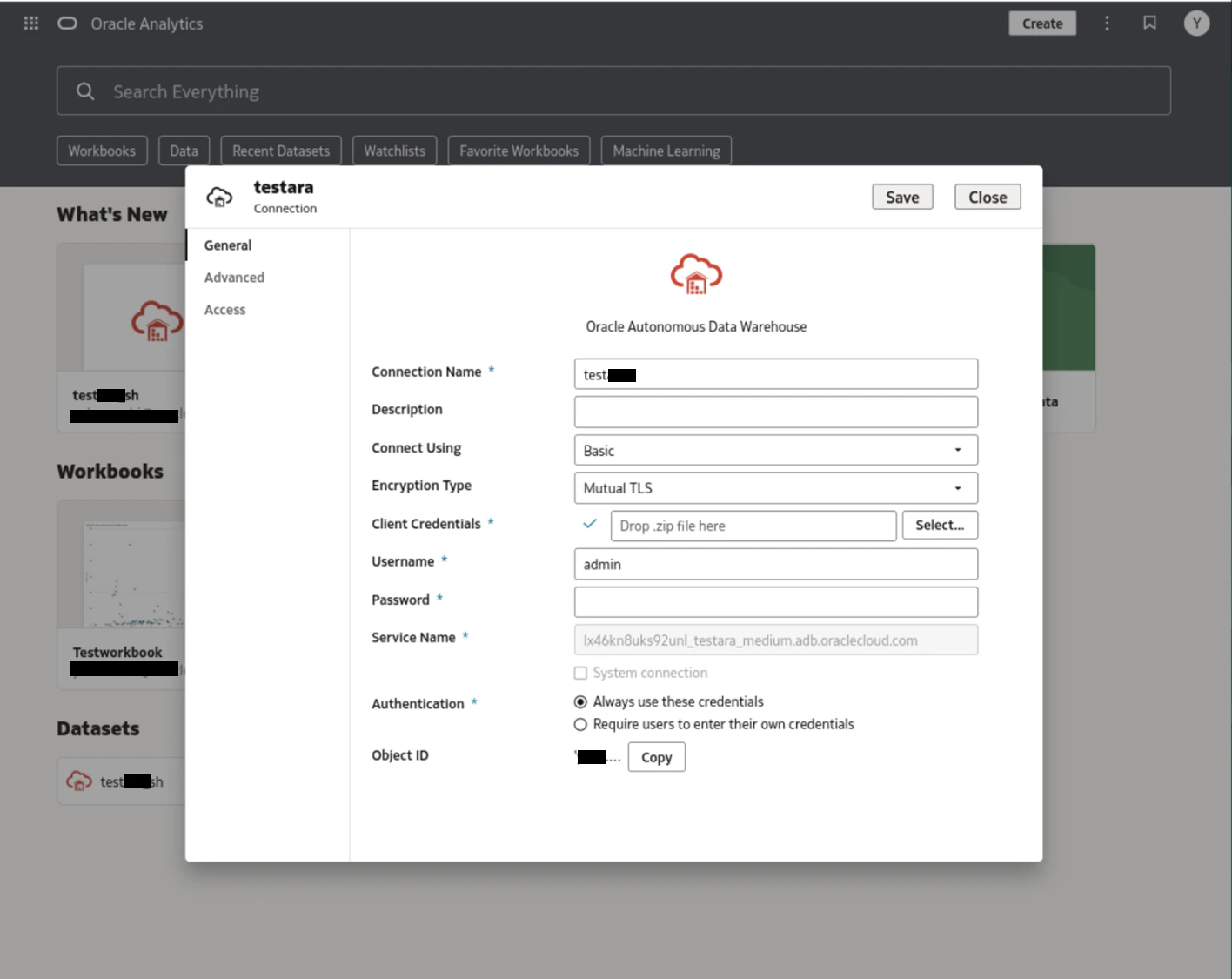Click the Drop .zip file here field
The height and width of the screenshot is (979, 1232).
point(753,526)
